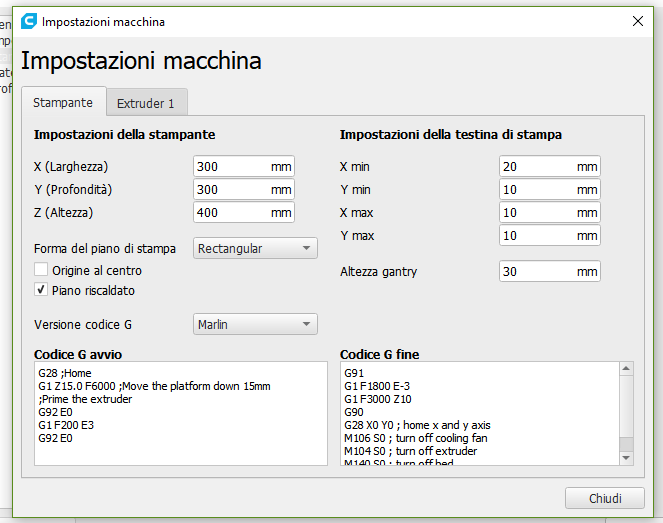The height and width of the screenshot is (523, 663).
Task: Focus the Y max input field
Action: 537,235
